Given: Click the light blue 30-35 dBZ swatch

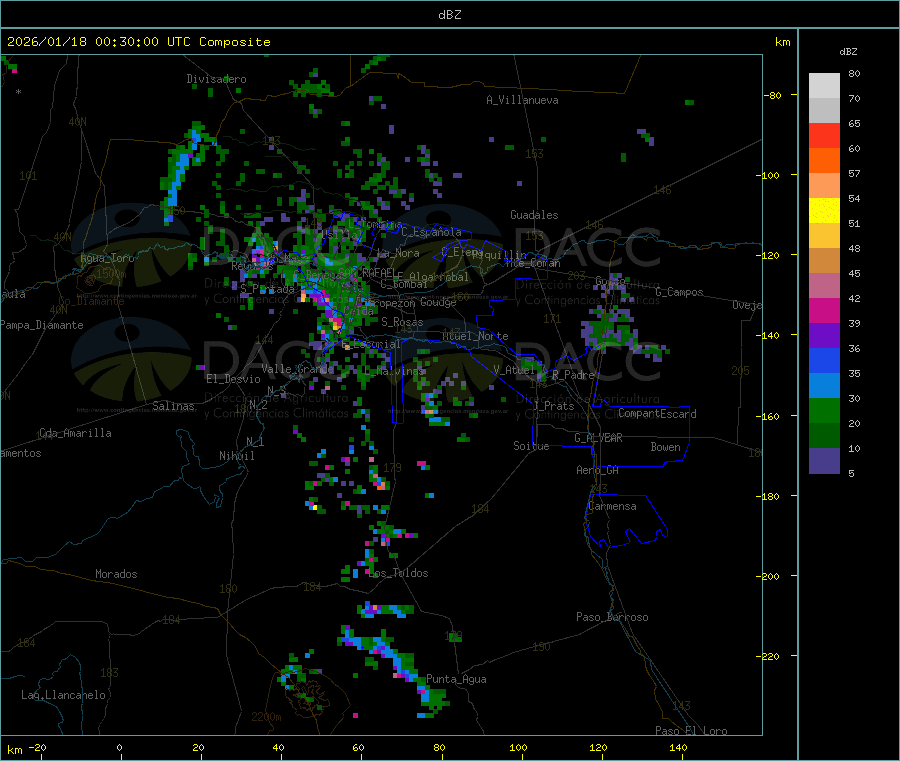Looking at the screenshot, I should (x=824, y=386).
